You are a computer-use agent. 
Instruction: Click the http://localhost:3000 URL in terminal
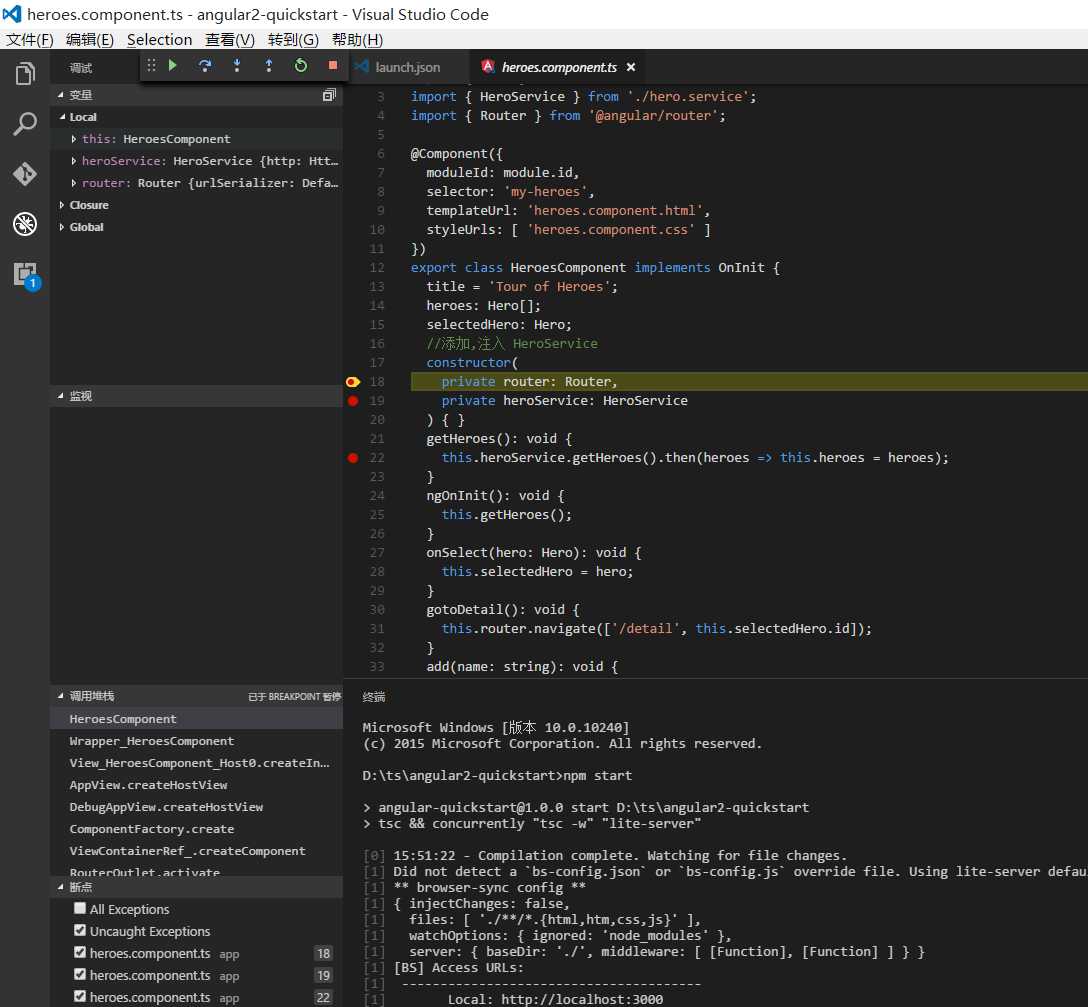click(582, 999)
